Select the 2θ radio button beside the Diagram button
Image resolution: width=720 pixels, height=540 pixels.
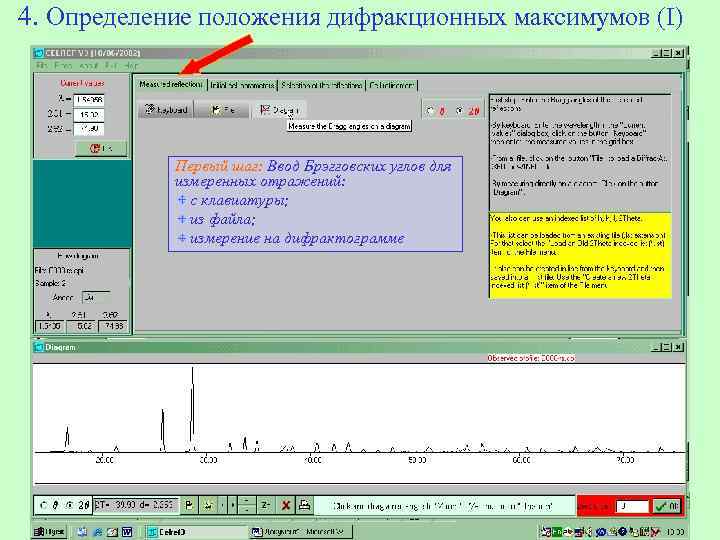pyautogui.click(x=460, y=111)
